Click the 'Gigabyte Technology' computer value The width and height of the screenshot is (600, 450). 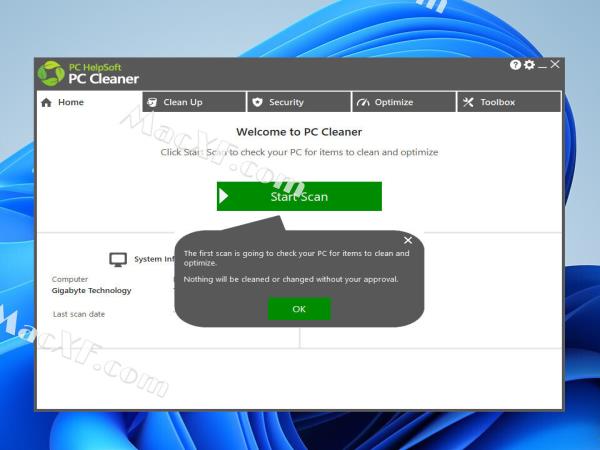(x=91, y=290)
